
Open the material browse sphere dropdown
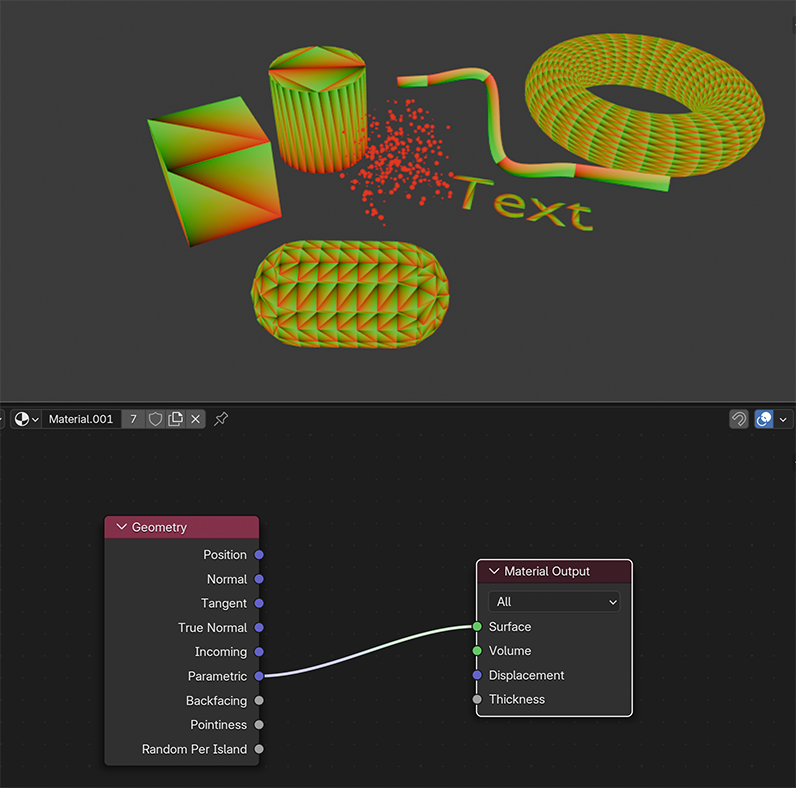coord(26,419)
